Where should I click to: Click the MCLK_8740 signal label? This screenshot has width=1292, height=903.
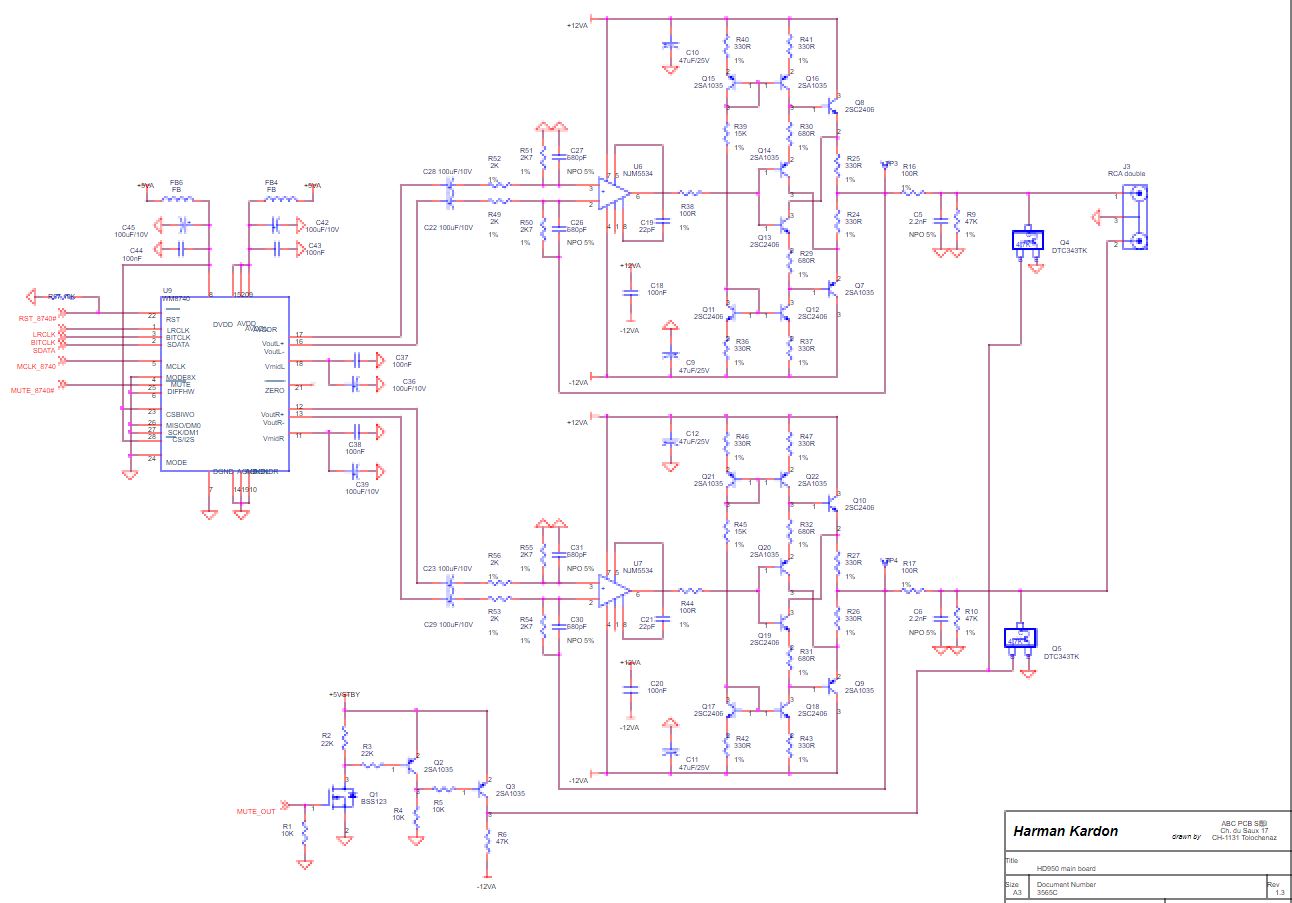click(36, 367)
